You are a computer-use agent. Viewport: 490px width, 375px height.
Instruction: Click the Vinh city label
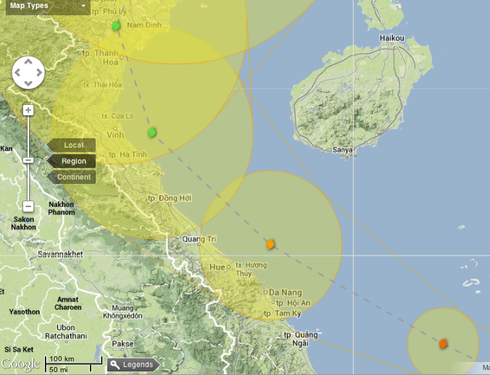115,135
